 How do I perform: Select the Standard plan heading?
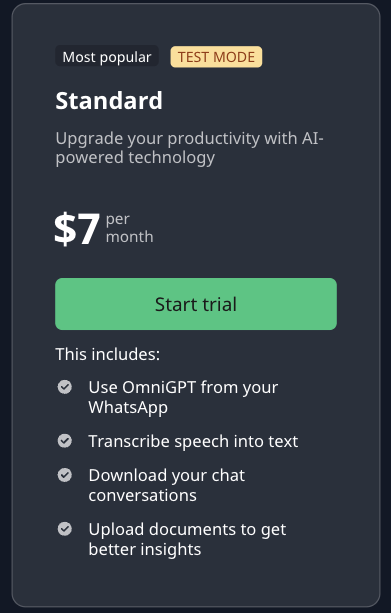click(109, 100)
